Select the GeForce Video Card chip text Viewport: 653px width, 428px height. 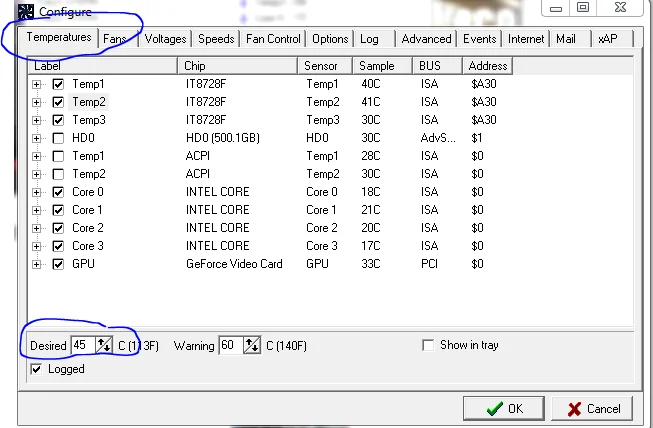pyautogui.click(x=234, y=264)
